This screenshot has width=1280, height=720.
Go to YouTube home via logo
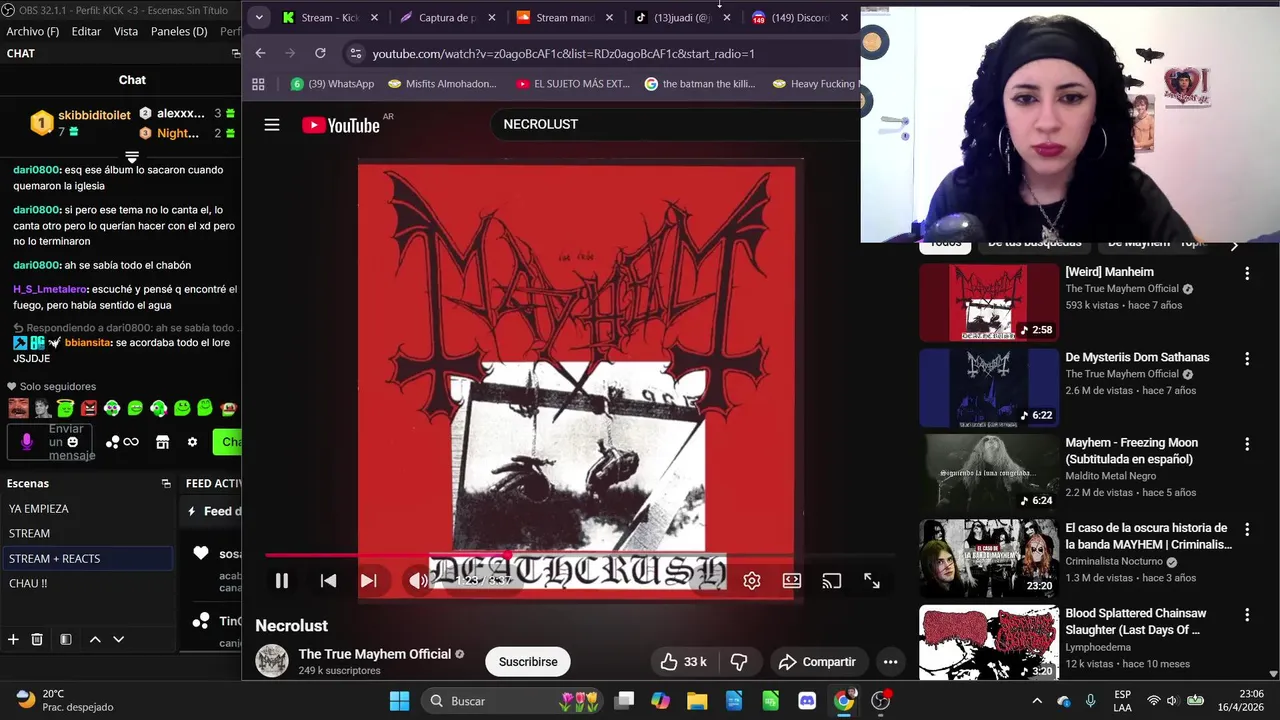(x=341, y=125)
